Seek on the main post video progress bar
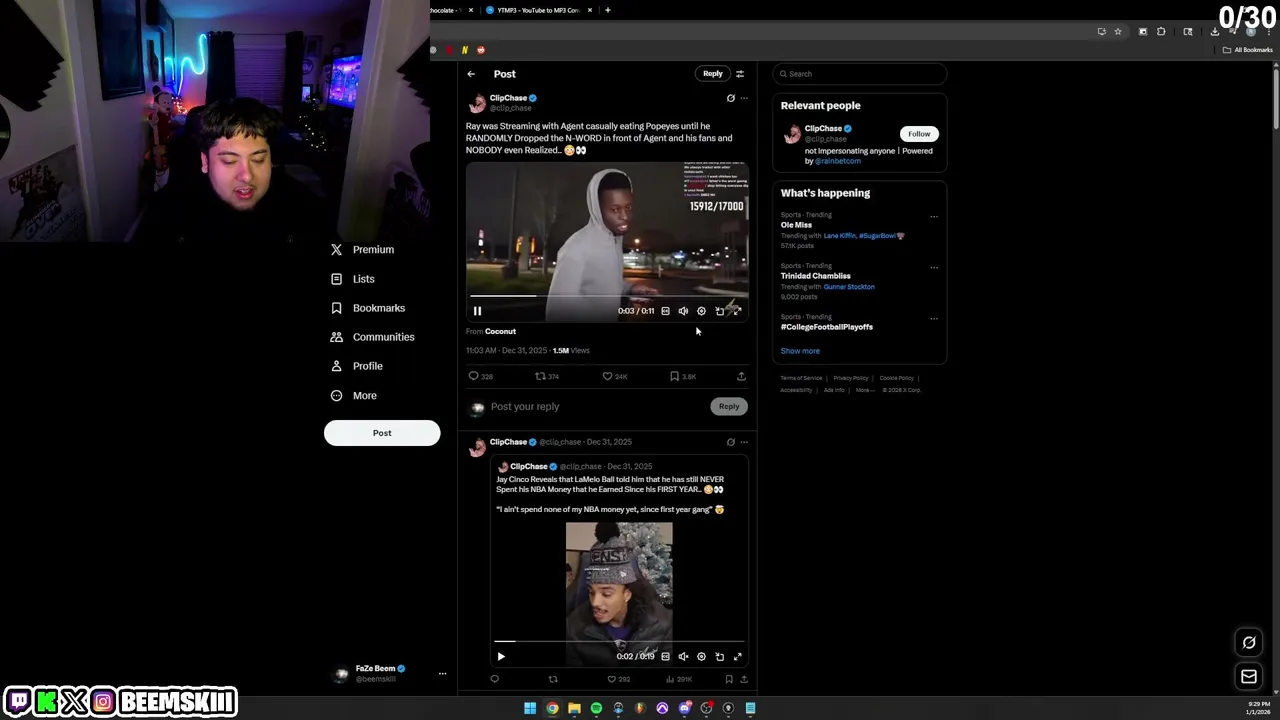 pyautogui.click(x=607, y=296)
